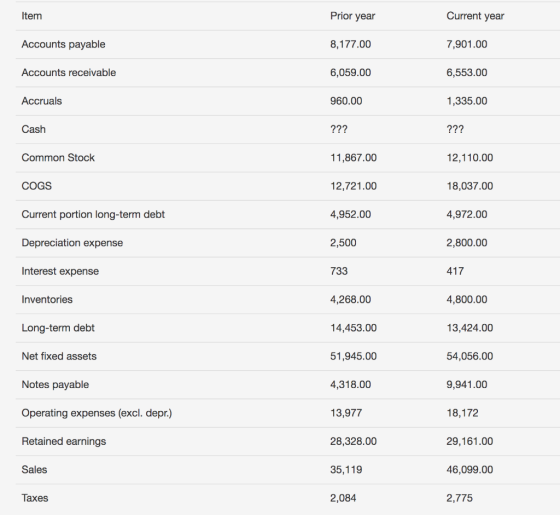Select the Inventories row label

tap(47, 299)
